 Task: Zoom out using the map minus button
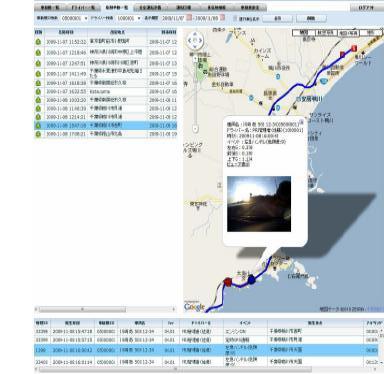click(x=196, y=129)
